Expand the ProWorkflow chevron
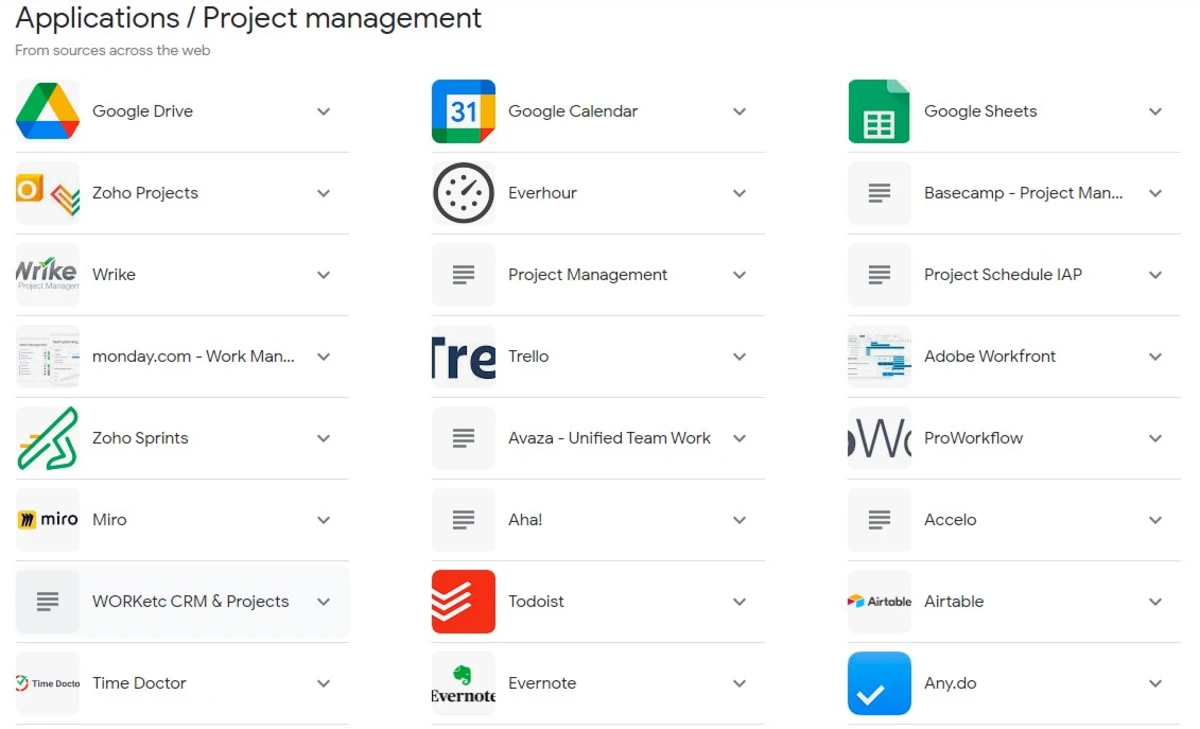The height and width of the screenshot is (729, 1200). click(x=1155, y=438)
